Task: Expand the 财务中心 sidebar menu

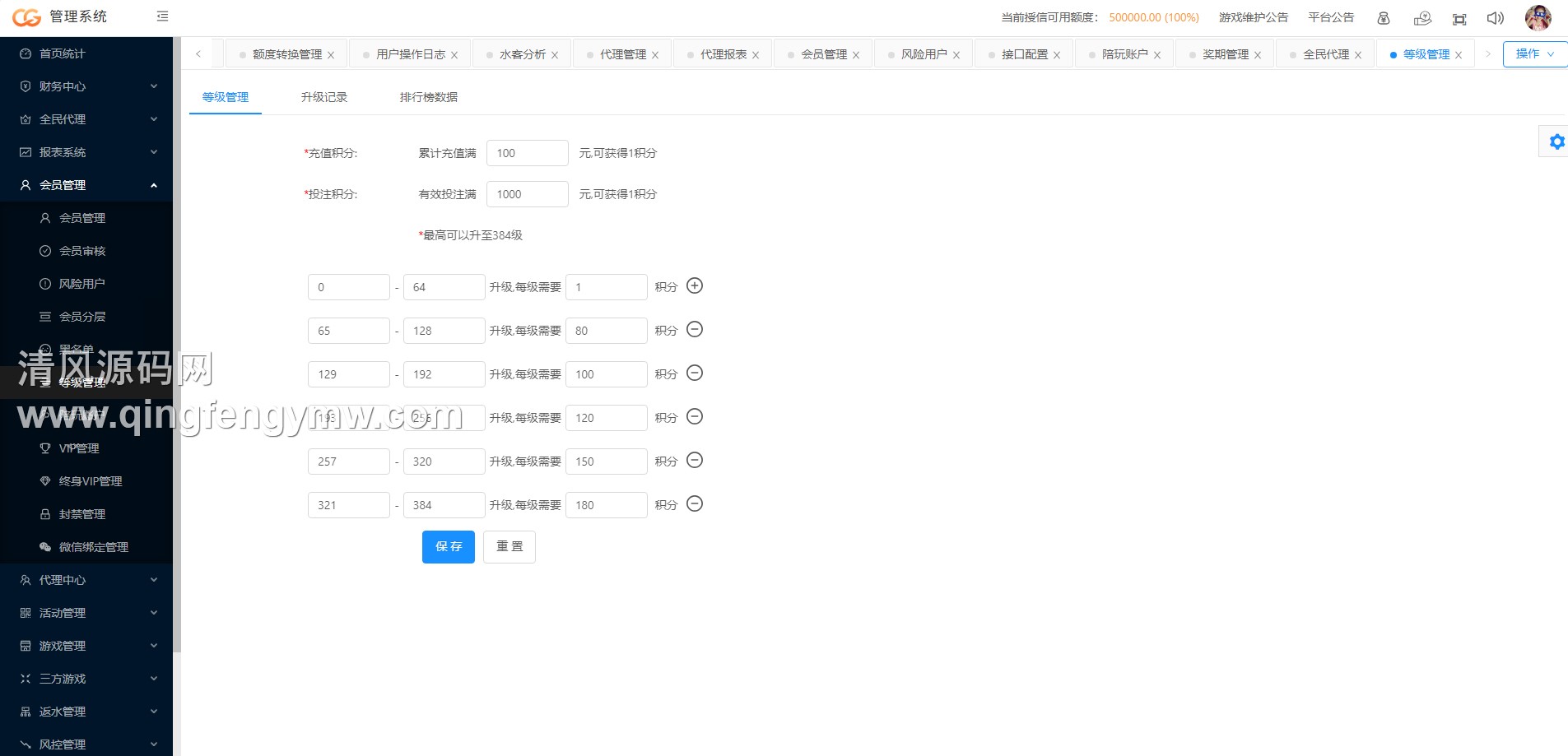Action: click(86, 86)
